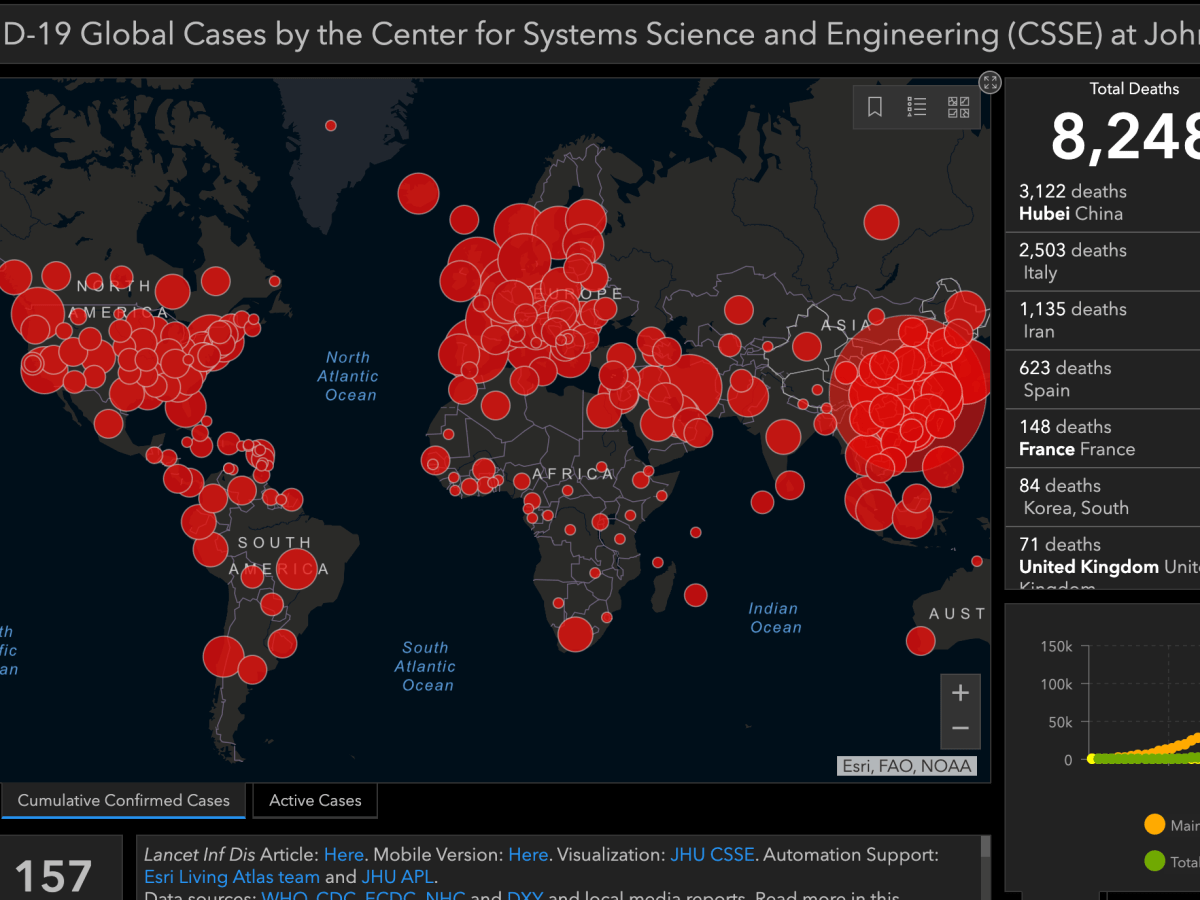The image size is (1200, 900).
Task: Zoom in with the plus button
Action: pyautogui.click(x=960, y=693)
